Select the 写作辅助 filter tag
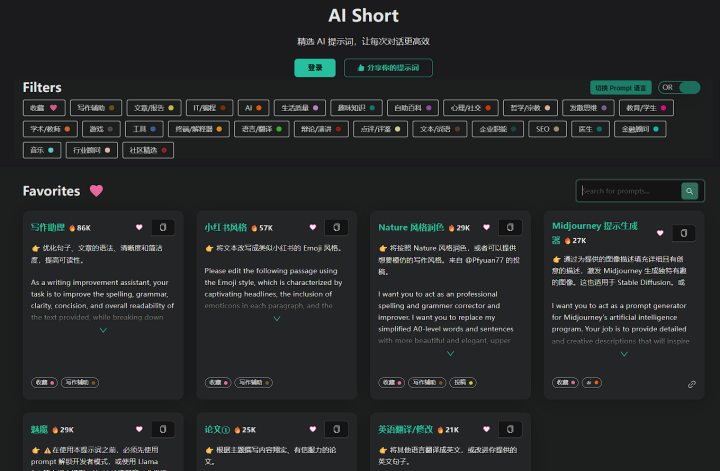The image size is (720, 471). (96, 107)
